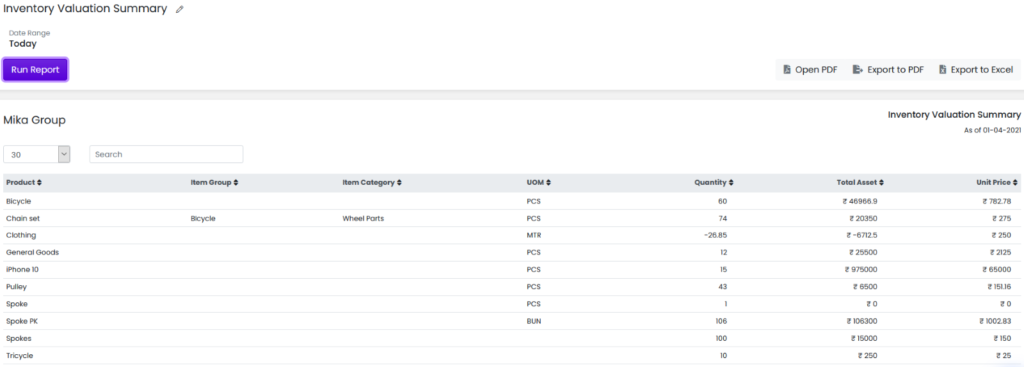Sort by UOM column arrows
This screenshot has height=367, width=1024.
click(x=549, y=183)
